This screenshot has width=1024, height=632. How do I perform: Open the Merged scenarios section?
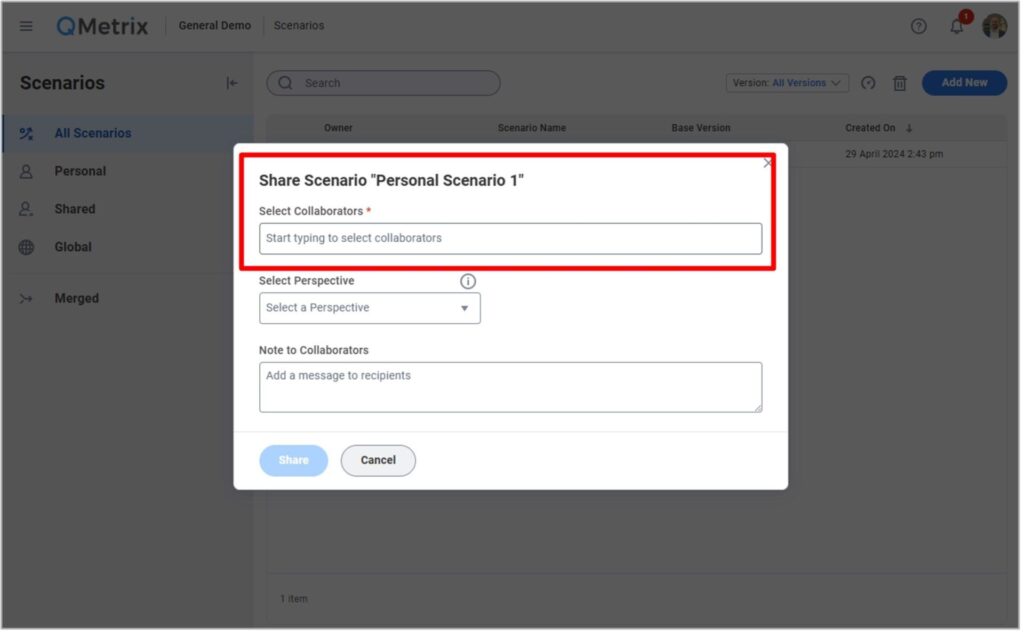pos(76,298)
